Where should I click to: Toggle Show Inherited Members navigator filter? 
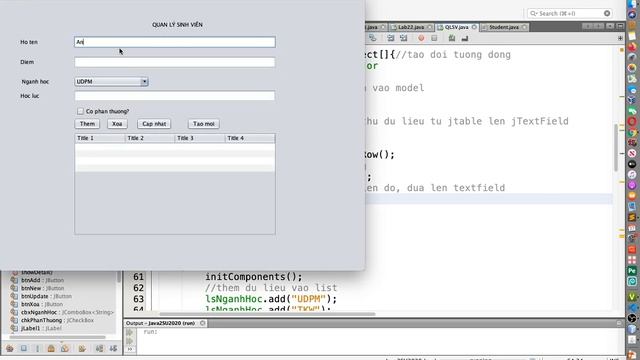click(x=10, y=349)
